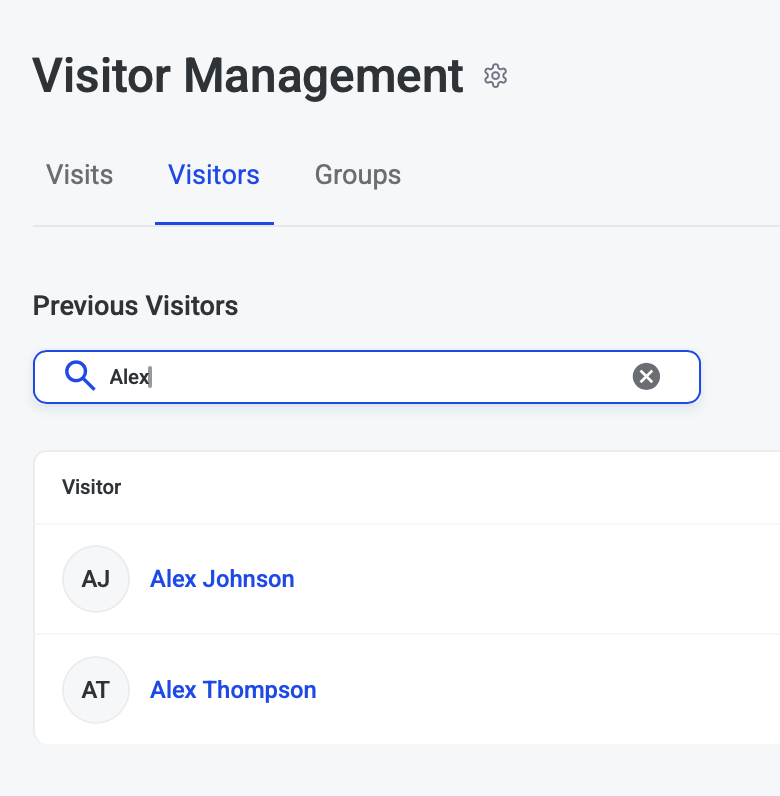Clear the search with the X icon

647,376
